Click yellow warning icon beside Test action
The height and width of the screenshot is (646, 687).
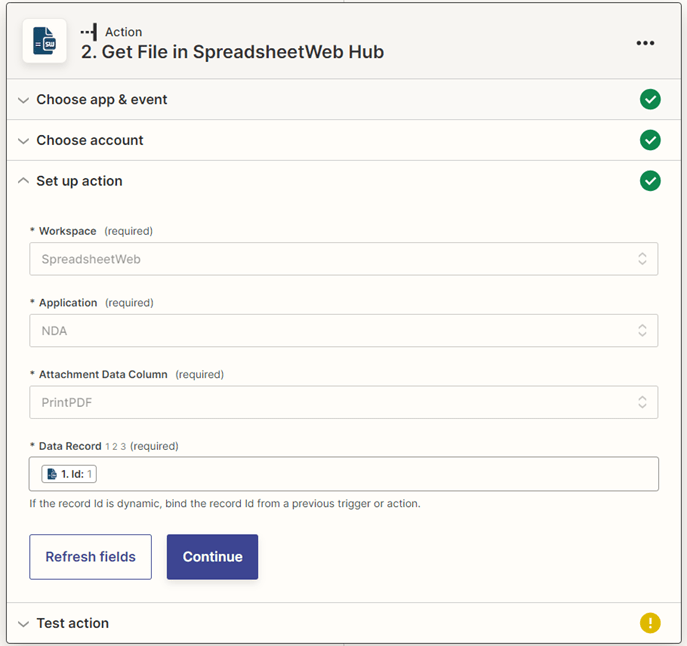point(650,623)
